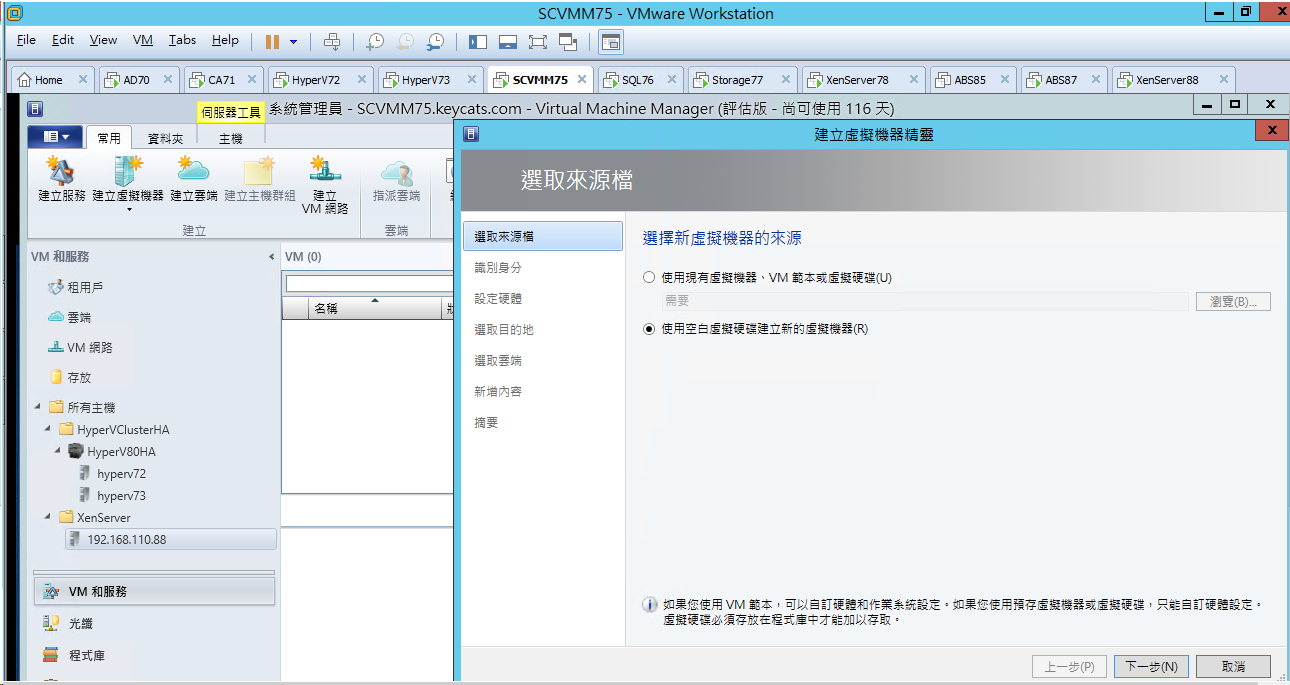Open the VMware Help menu
The width and height of the screenshot is (1290, 685).
pyautogui.click(x=225, y=40)
